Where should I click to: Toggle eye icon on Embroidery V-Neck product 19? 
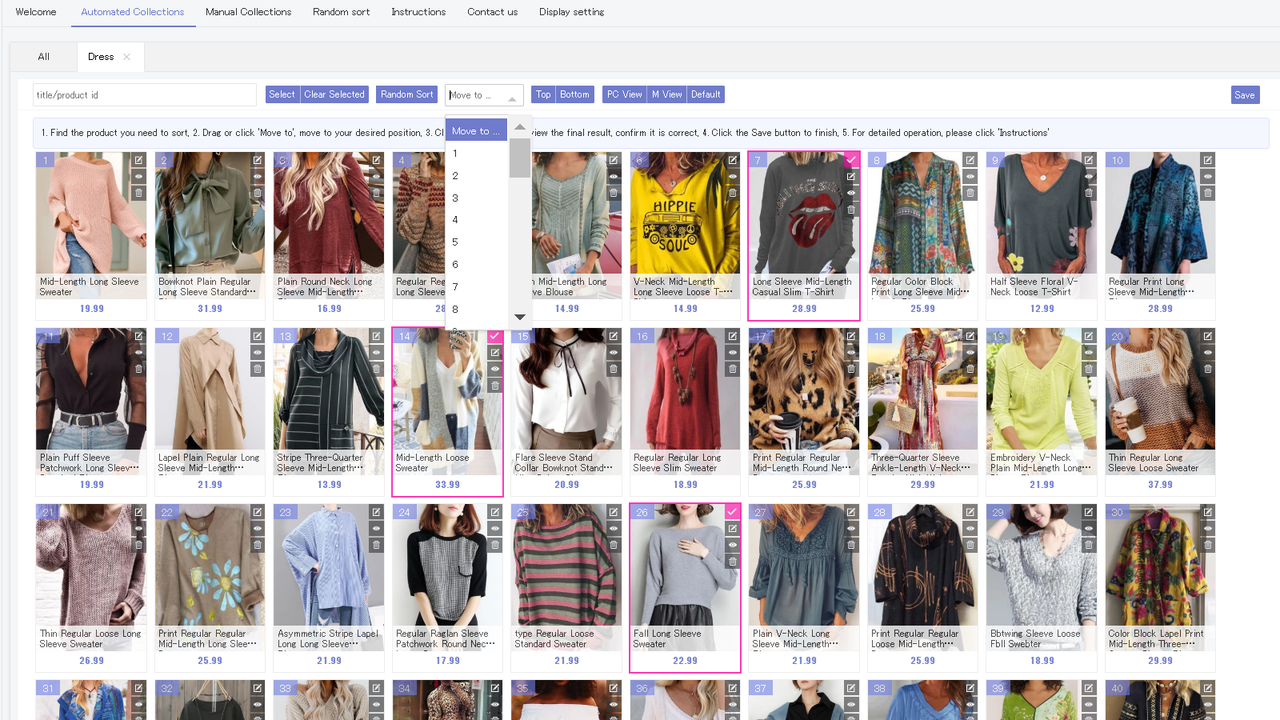click(x=1089, y=352)
